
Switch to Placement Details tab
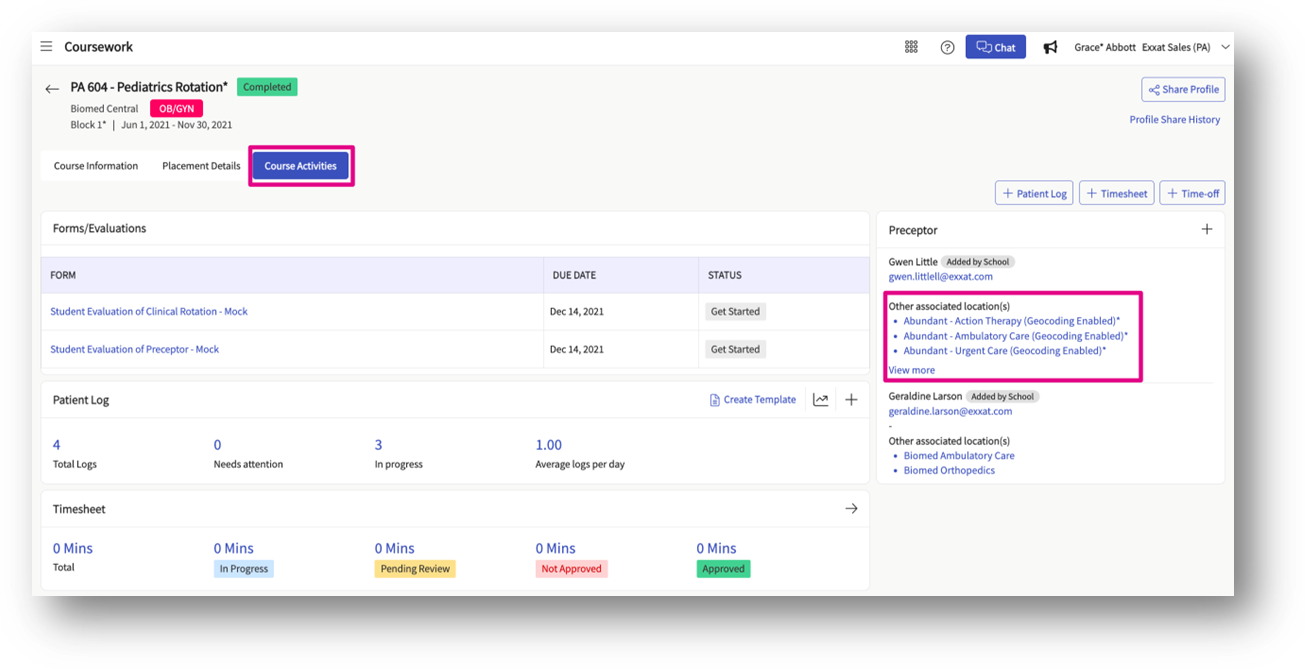click(x=201, y=166)
